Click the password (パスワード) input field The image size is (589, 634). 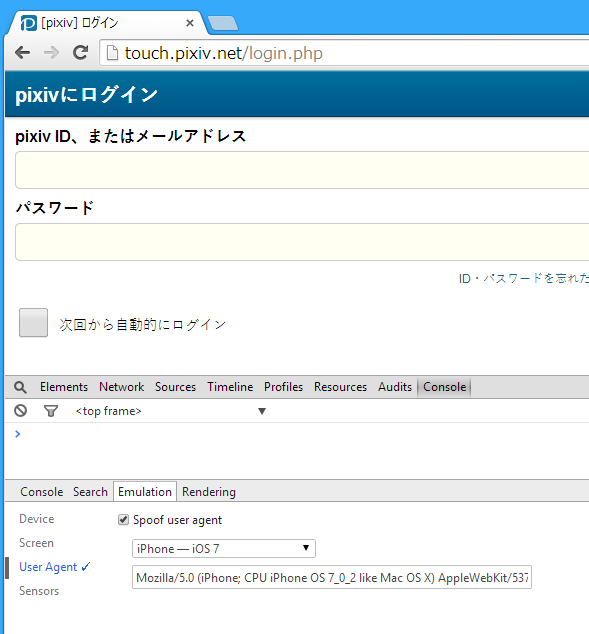[x=302, y=242]
